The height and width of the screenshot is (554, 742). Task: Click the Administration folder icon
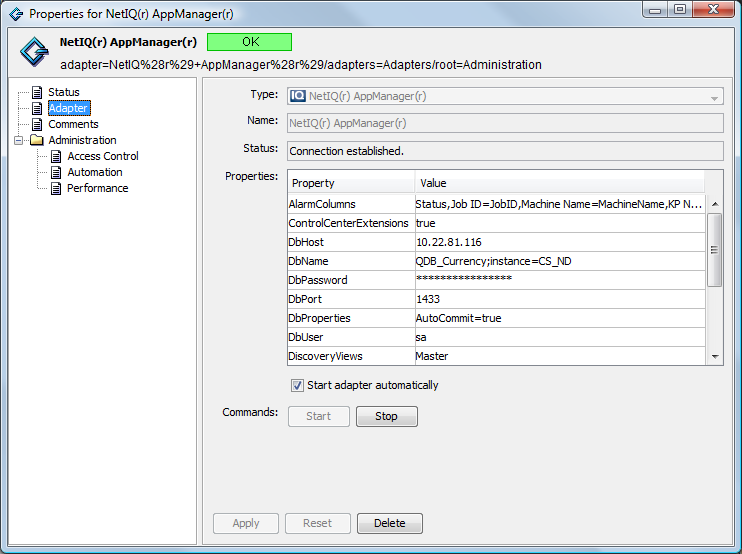point(37,140)
